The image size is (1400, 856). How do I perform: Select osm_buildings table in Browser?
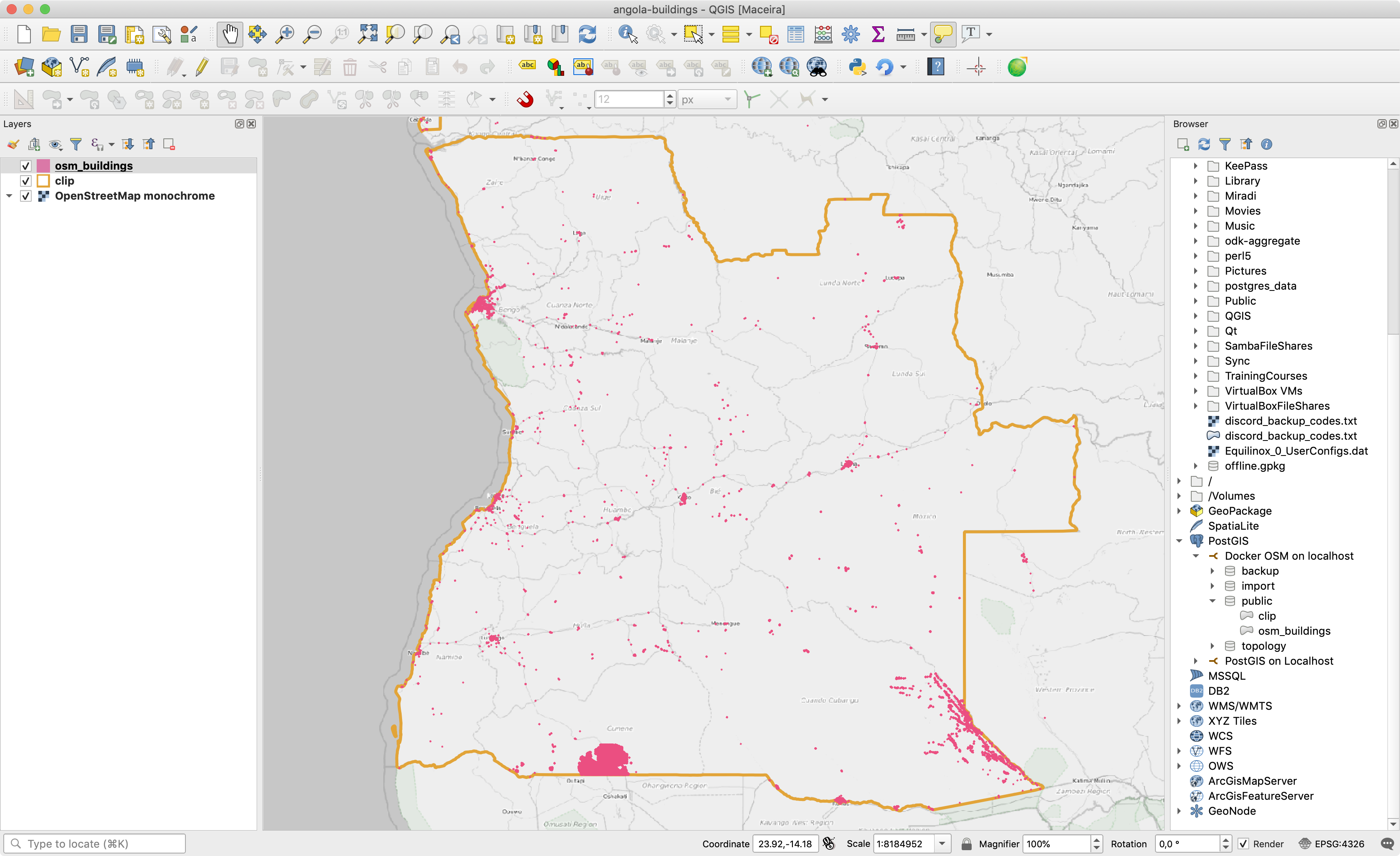[1294, 631]
